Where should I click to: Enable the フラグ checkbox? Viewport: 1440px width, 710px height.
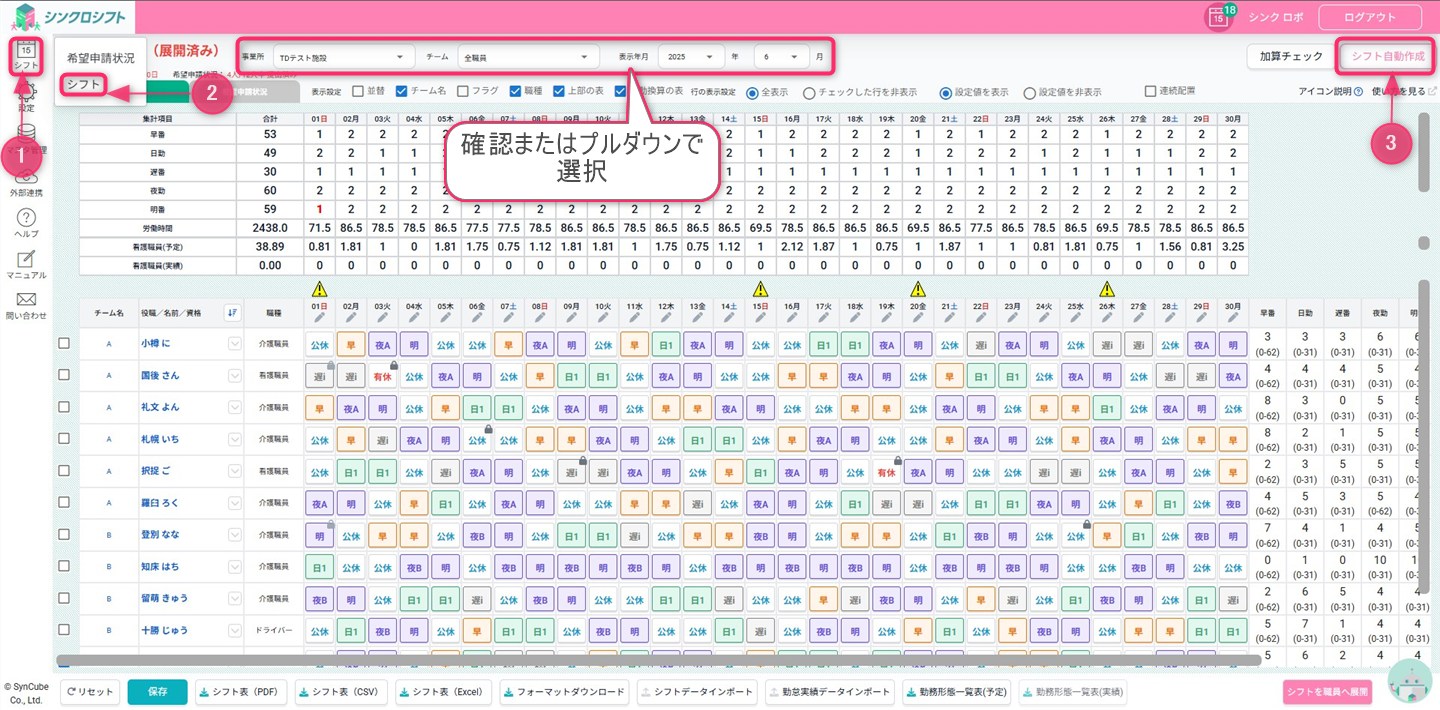[463, 92]
